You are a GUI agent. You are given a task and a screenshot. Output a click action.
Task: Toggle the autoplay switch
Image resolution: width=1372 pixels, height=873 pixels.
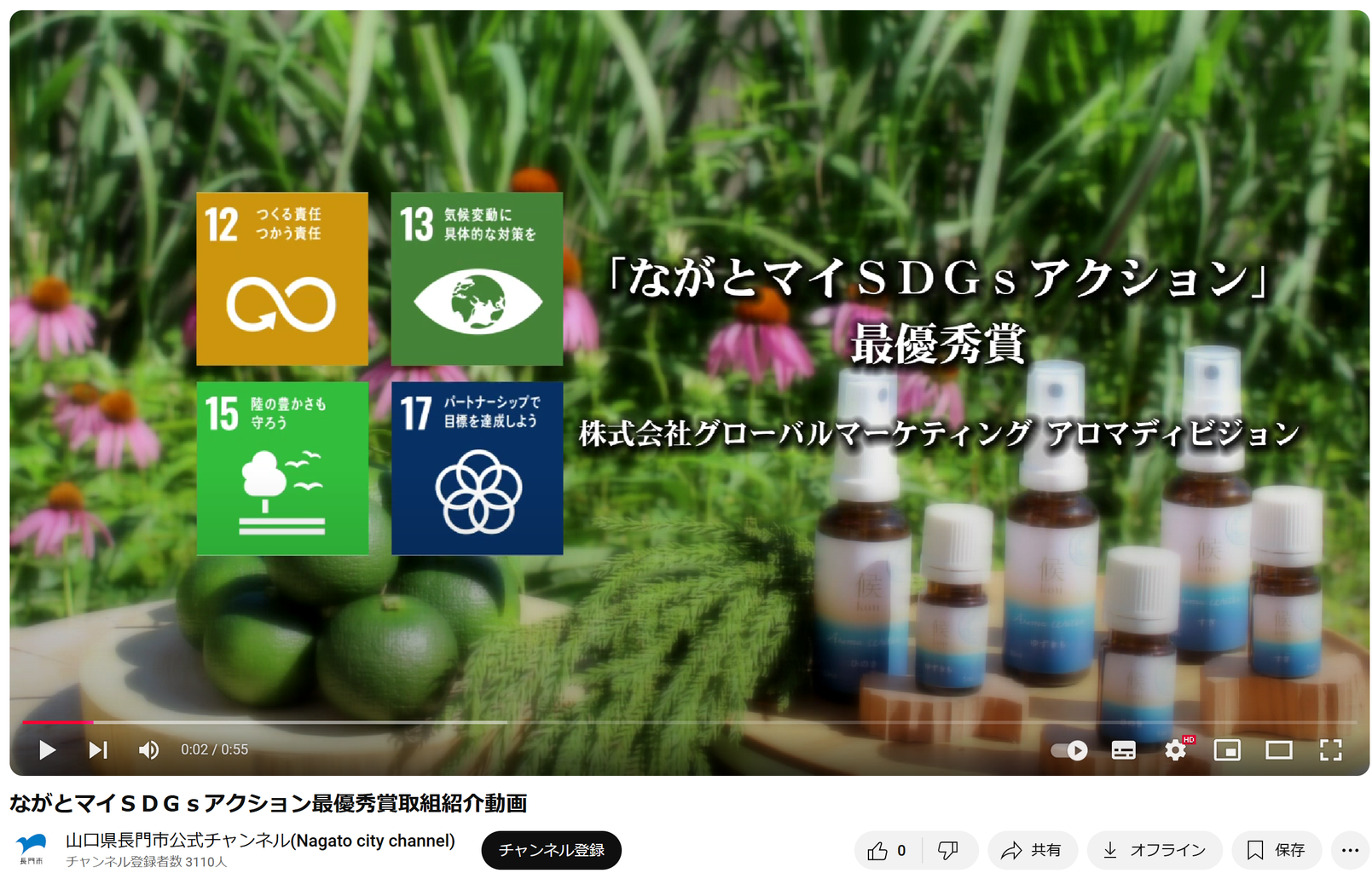1069,750
